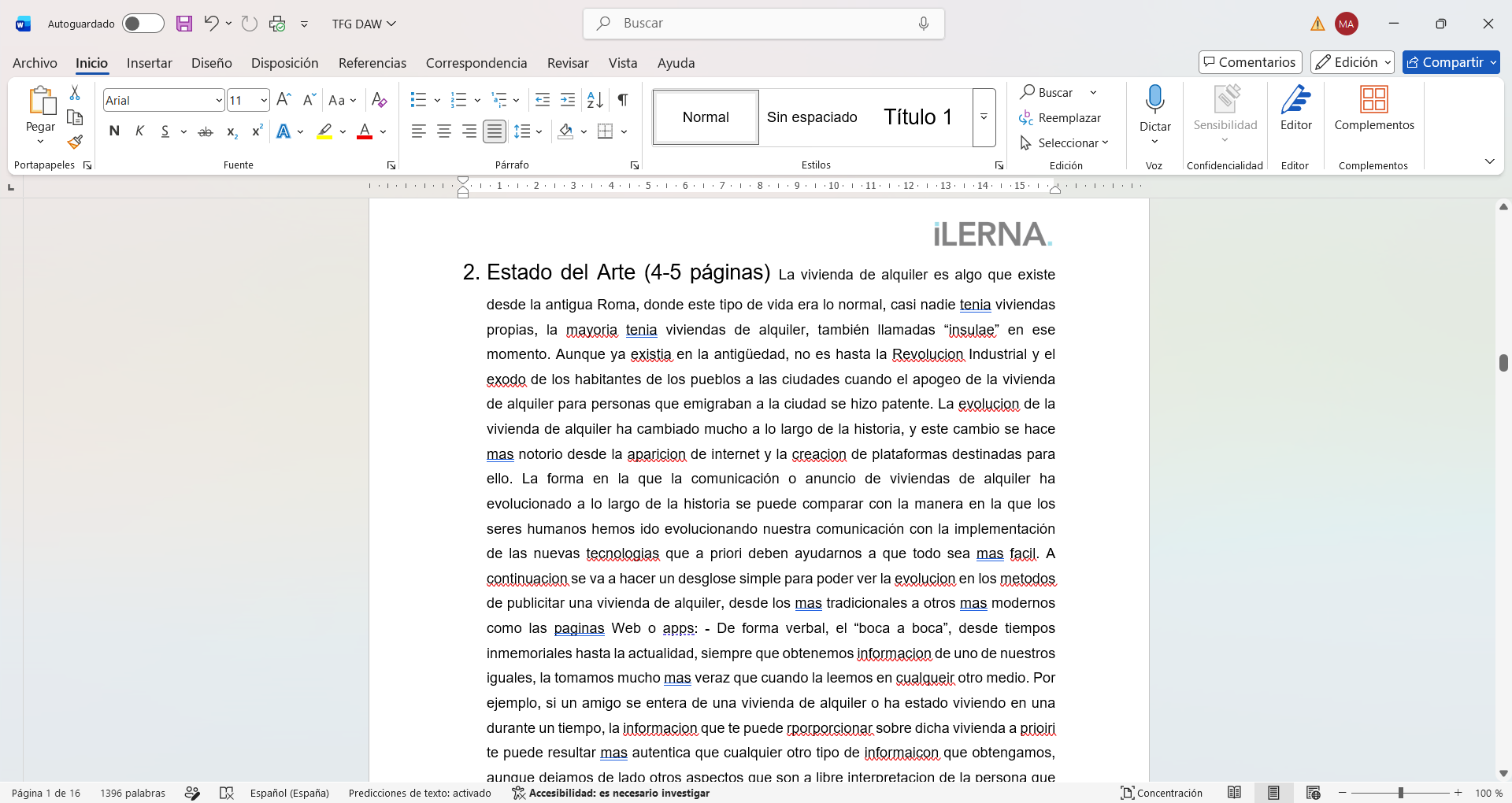Screen dimensions: 1512x803
Task: Click the Format Painter brush icon
Action: [x=75, y=142]
